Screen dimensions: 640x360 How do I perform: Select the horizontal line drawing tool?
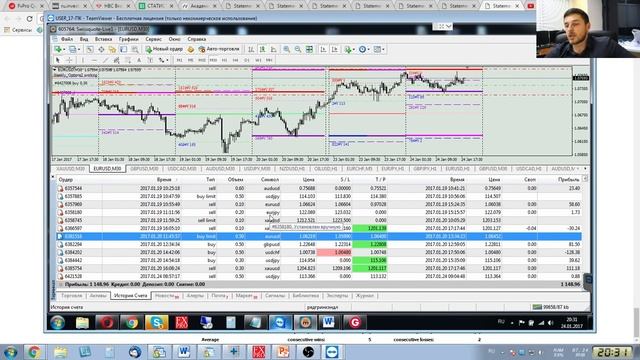pos(94,60)
